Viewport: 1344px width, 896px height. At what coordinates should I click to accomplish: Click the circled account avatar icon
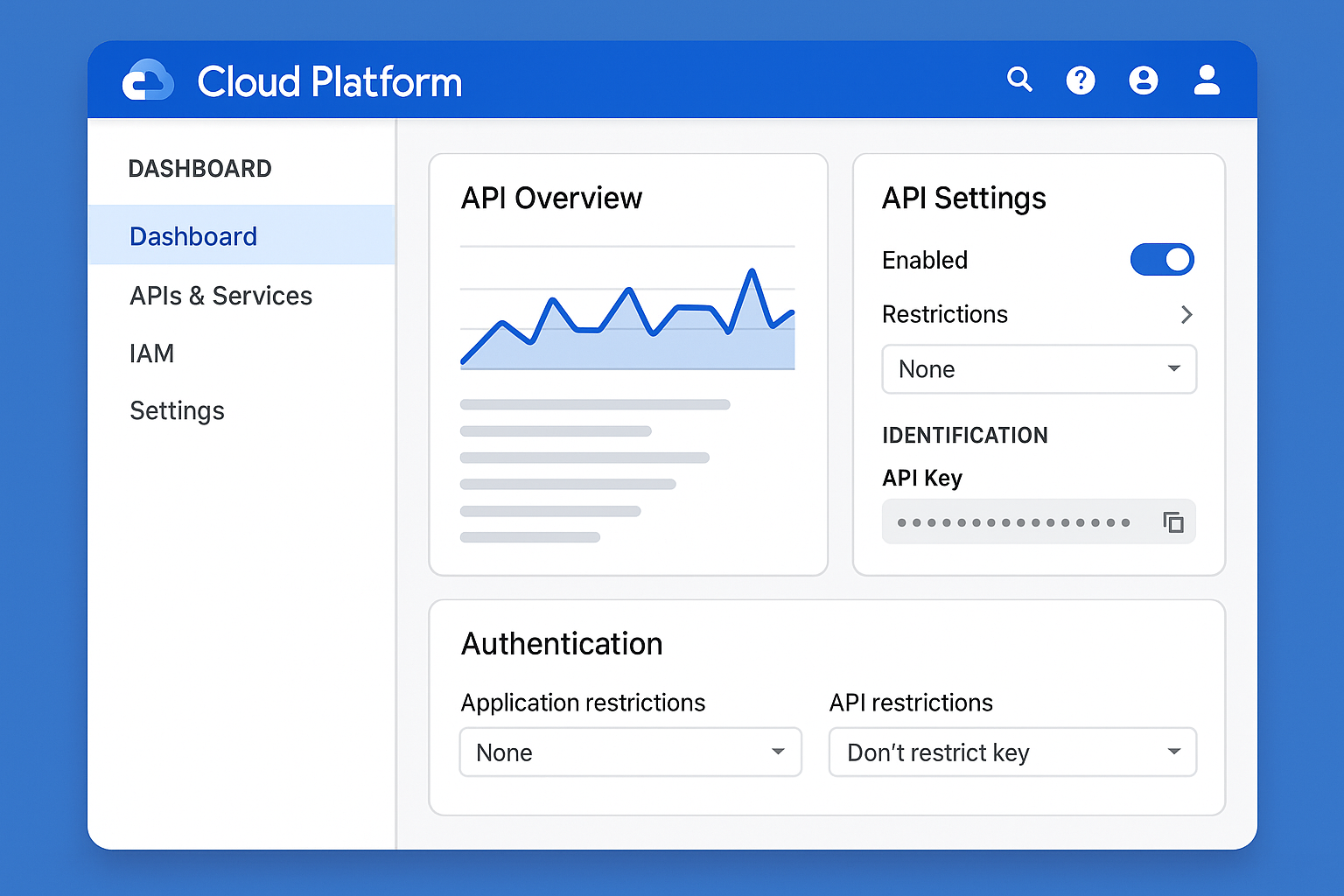pos(1143,80)
